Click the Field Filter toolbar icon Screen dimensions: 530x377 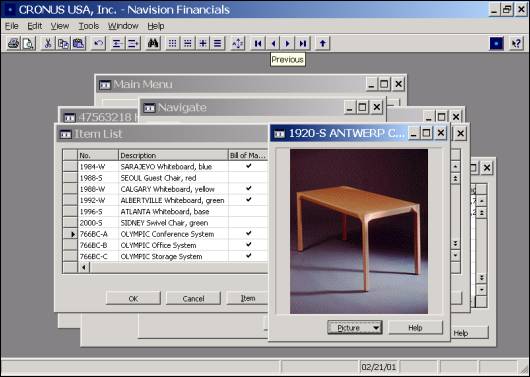(x=172, y=43)
